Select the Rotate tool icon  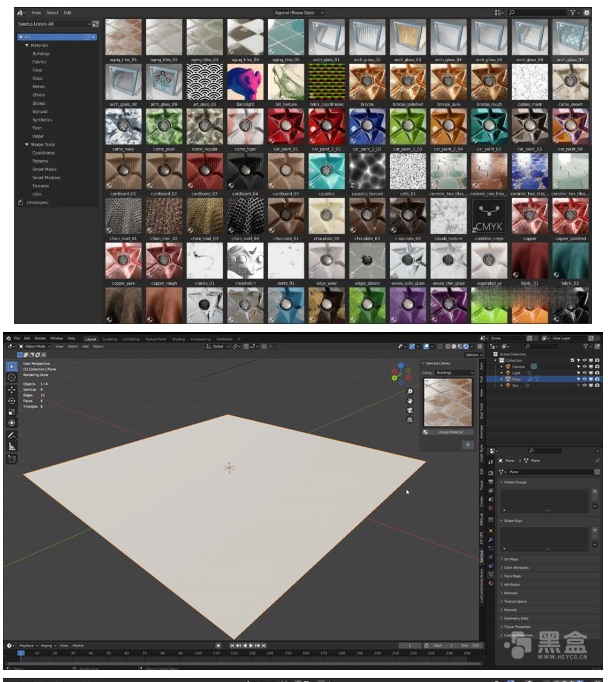[12, 401]
